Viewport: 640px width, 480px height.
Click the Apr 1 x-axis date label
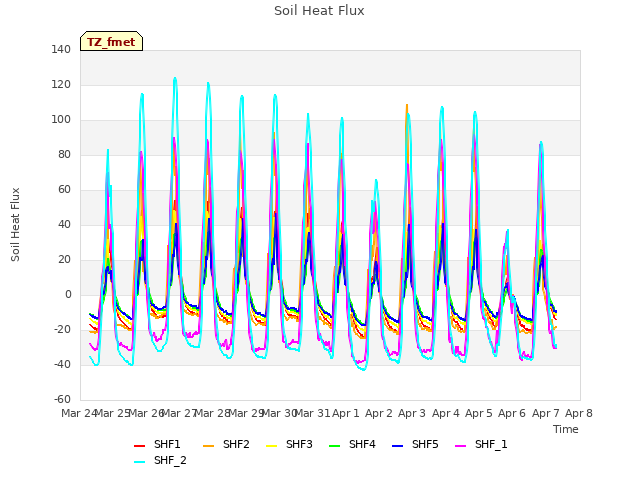point(346,413)
